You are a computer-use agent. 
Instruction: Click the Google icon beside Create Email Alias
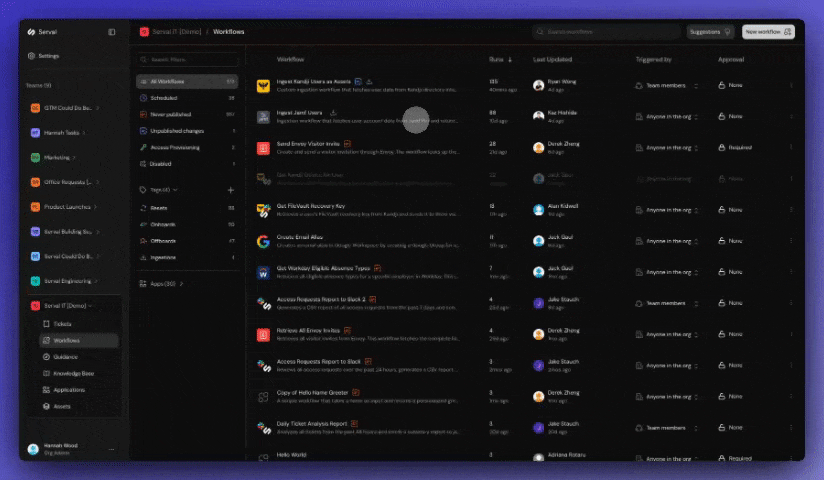tap(263, 241)
